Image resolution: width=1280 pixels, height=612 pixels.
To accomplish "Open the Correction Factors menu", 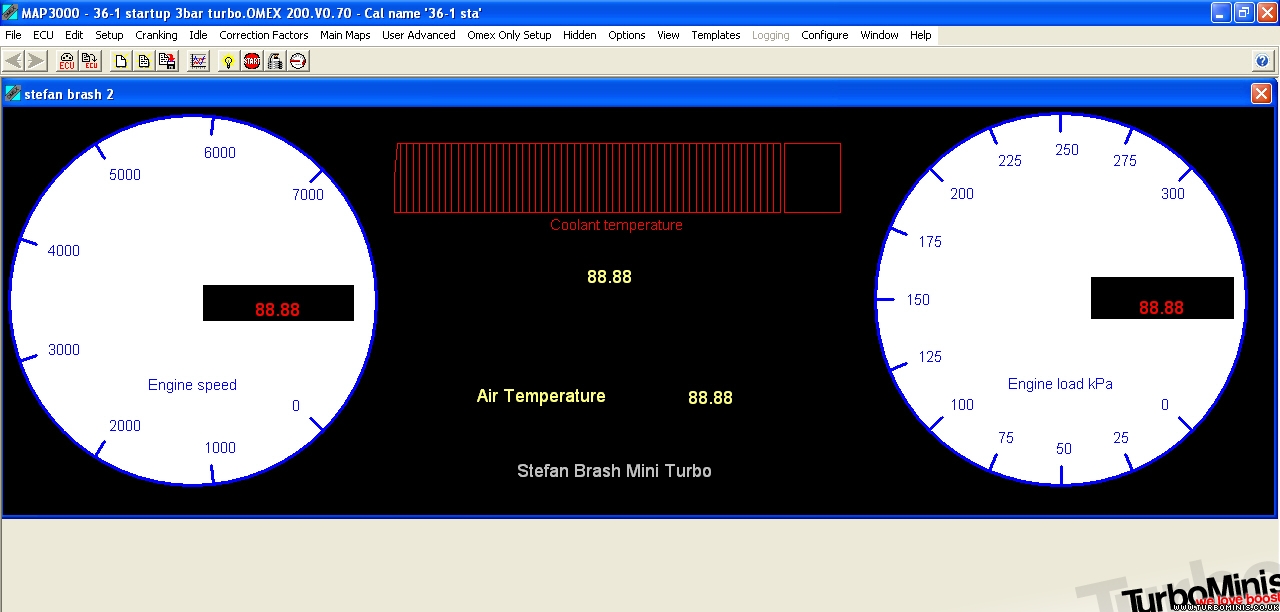I will [264, 35].
